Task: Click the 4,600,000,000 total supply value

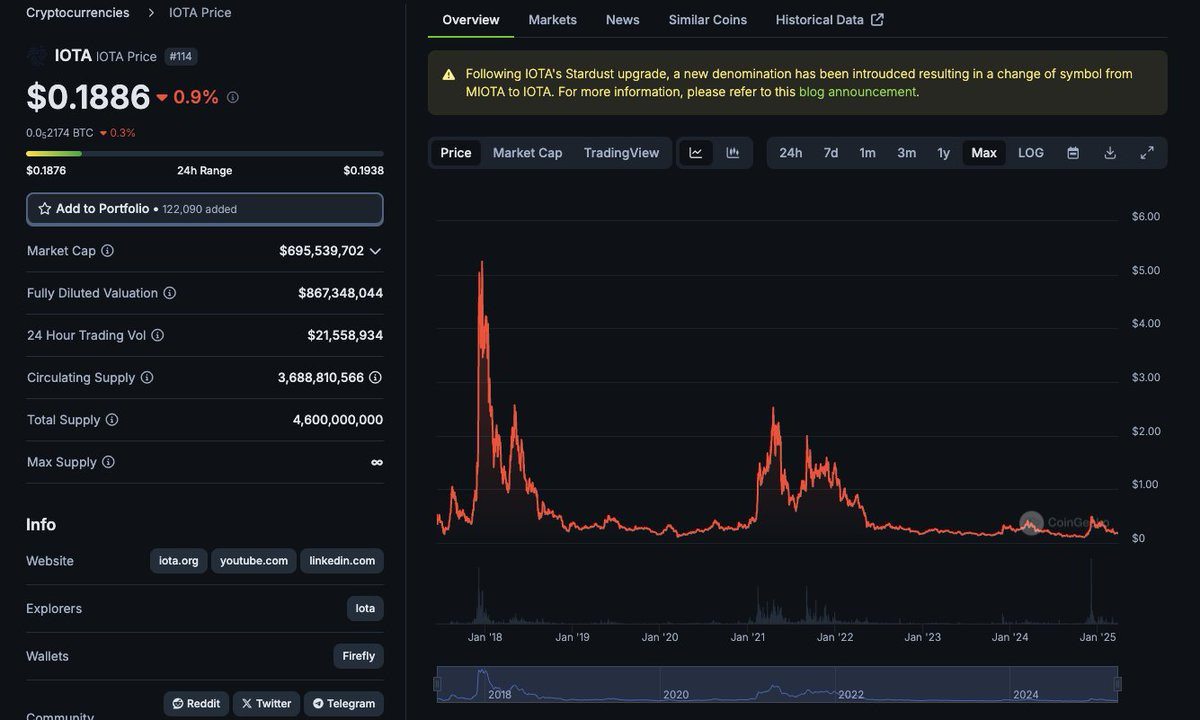Action: pos(338,420)
